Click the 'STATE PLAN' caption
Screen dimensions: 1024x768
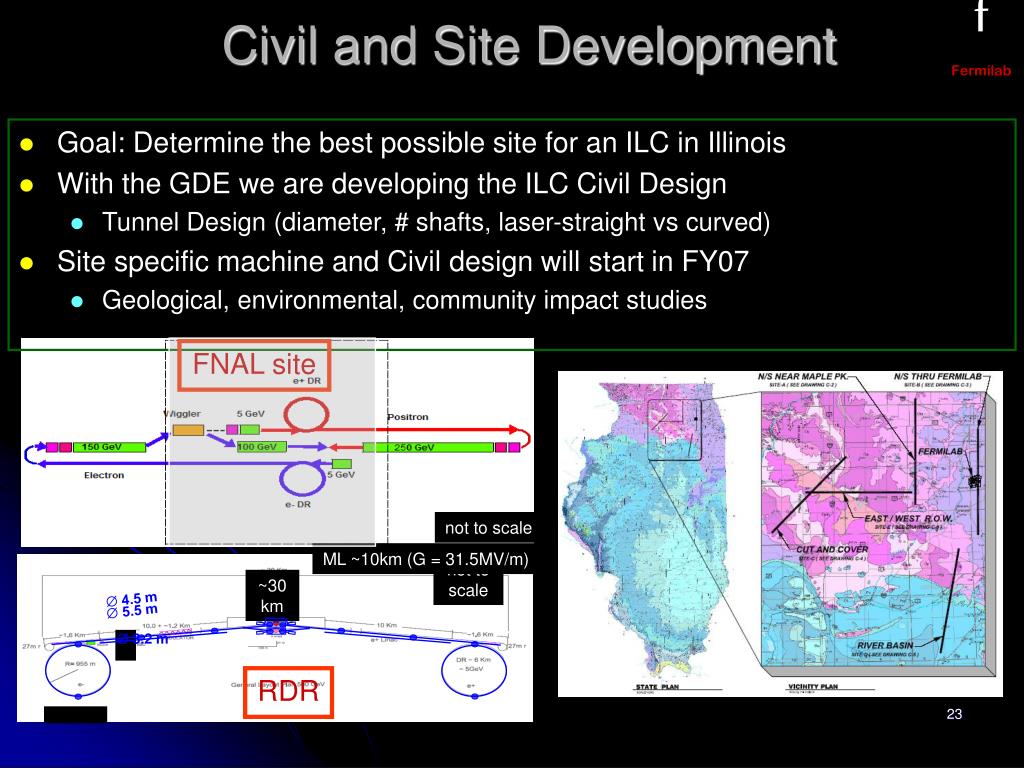coord(657,687)
